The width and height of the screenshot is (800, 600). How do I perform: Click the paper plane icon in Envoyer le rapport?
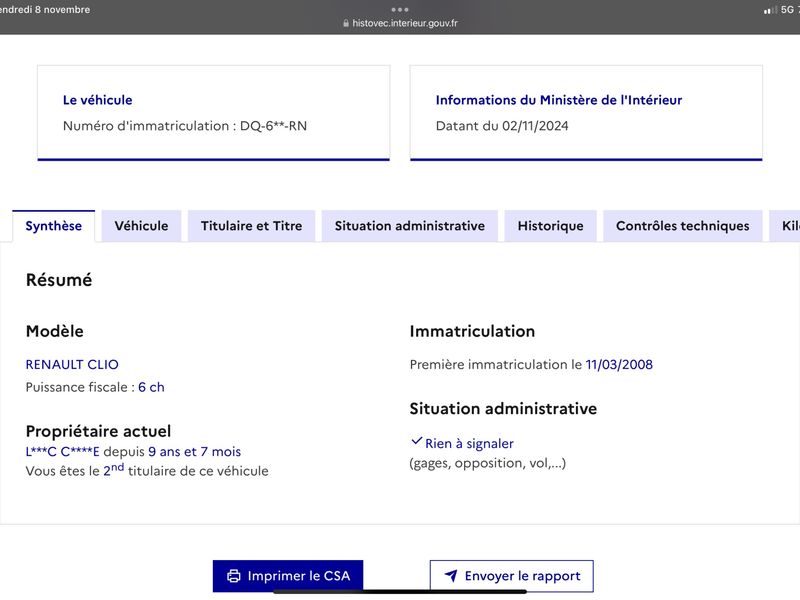451,576
